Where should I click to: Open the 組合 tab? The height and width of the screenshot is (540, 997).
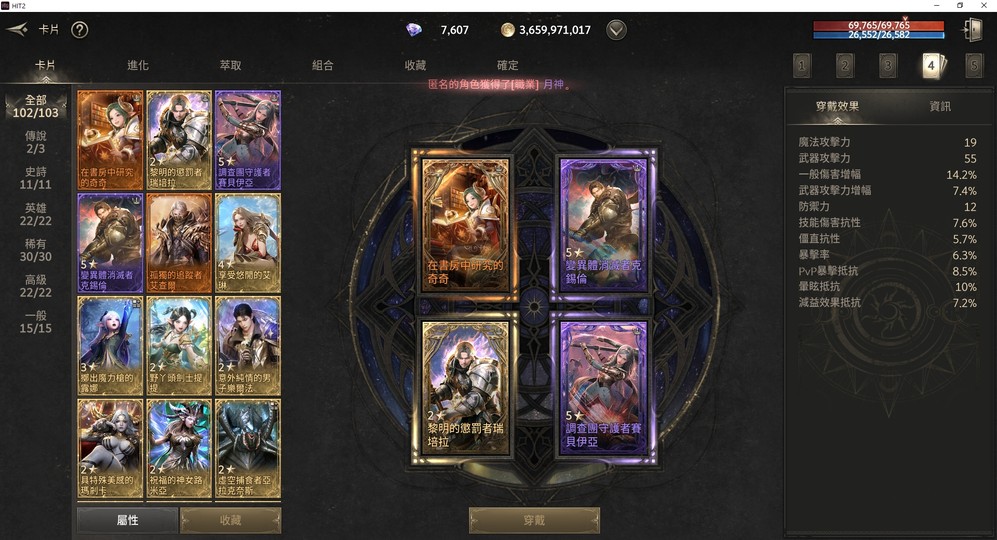(322, 65)
